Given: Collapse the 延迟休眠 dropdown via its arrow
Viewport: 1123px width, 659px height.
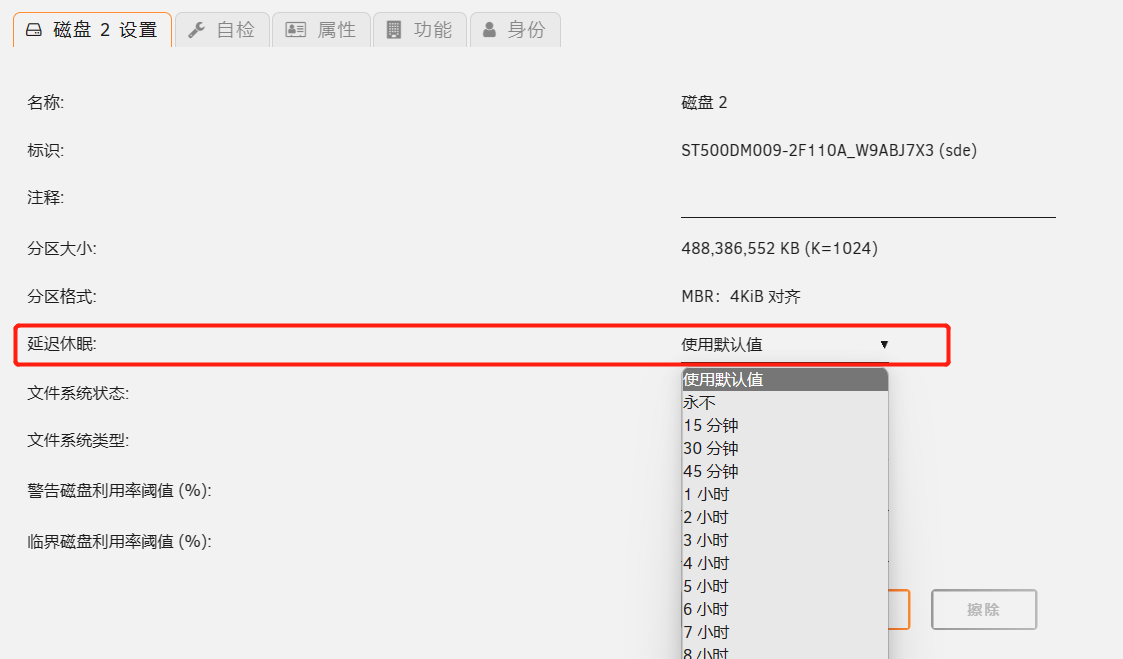Looking at the screenshot, I should click(x=884, y=344).
